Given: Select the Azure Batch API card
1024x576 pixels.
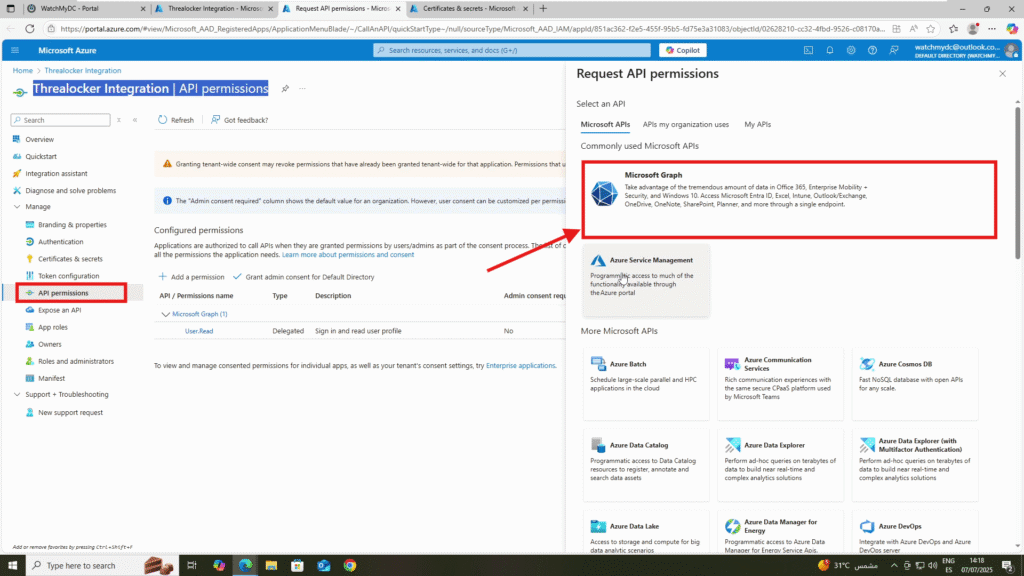Looking at the screenshot, I should coord(647,383).
